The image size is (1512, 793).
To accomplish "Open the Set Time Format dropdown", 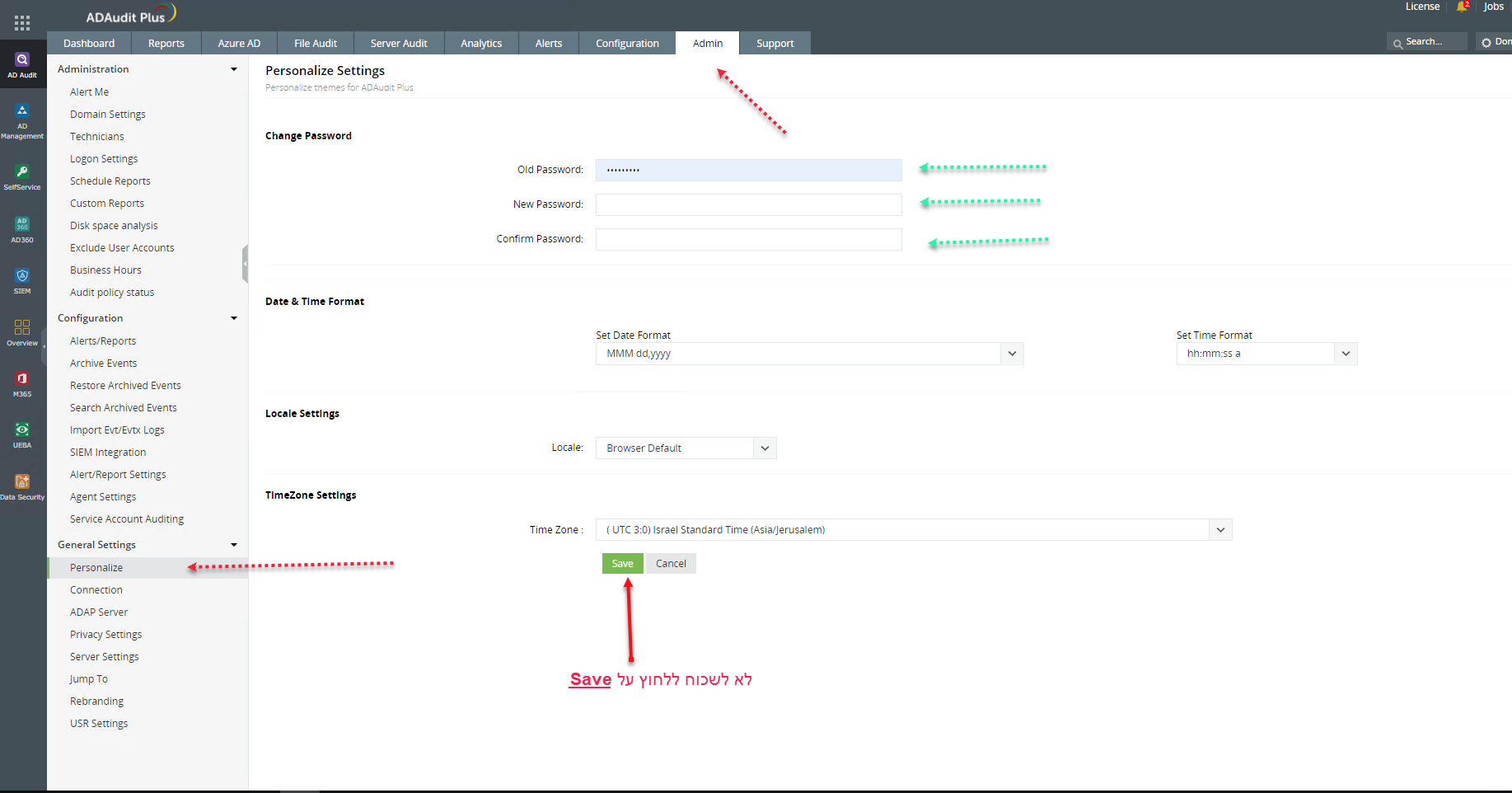I will (x=1266, y=354).
